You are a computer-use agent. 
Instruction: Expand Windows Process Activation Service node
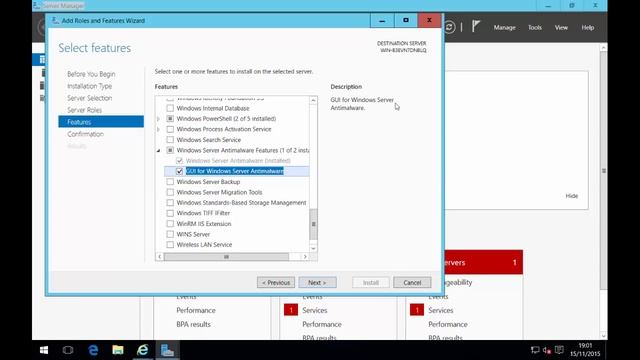pos(159,129)
